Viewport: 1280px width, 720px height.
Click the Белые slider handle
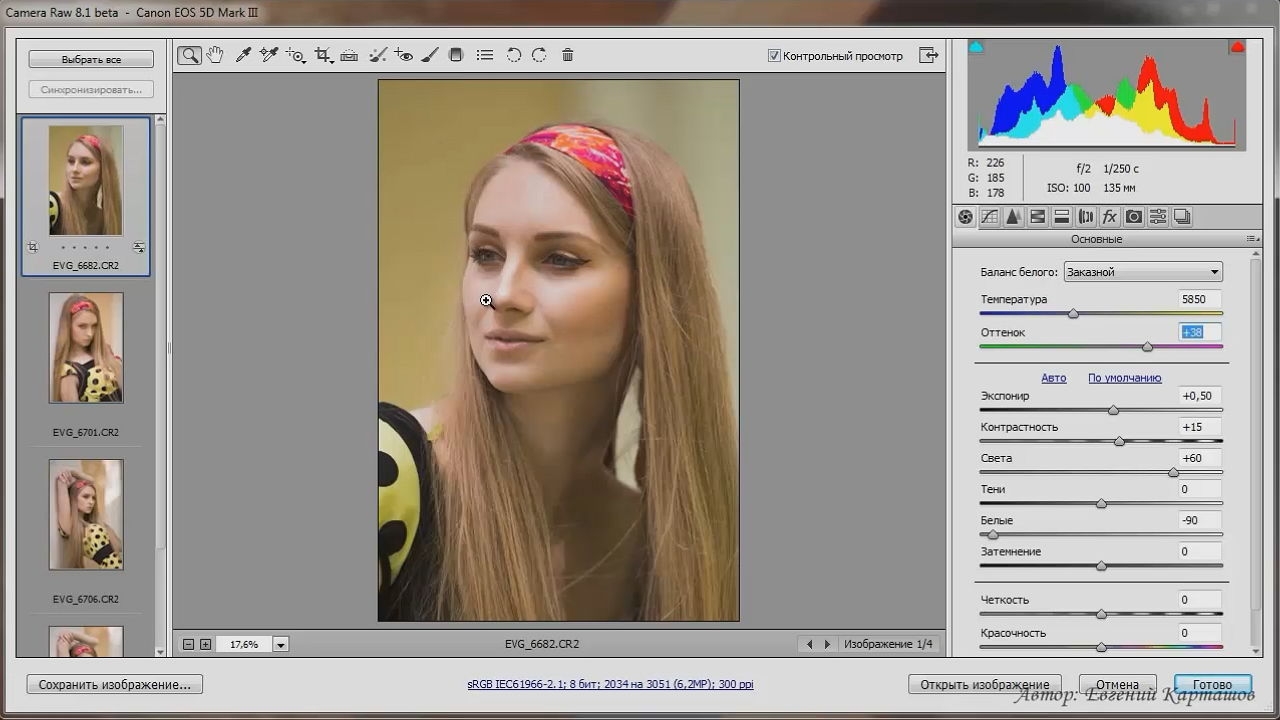click(x=993, y=535)
